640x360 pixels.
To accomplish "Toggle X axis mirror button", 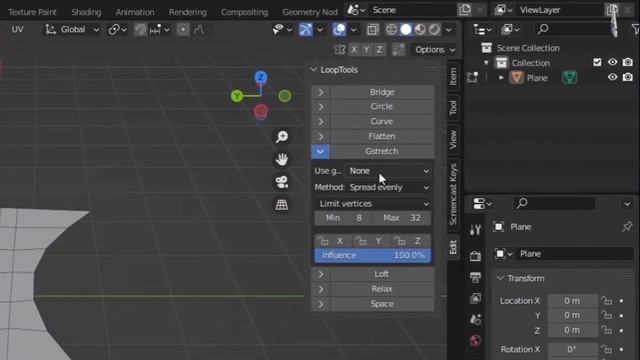I will click(x=354, y=49).
